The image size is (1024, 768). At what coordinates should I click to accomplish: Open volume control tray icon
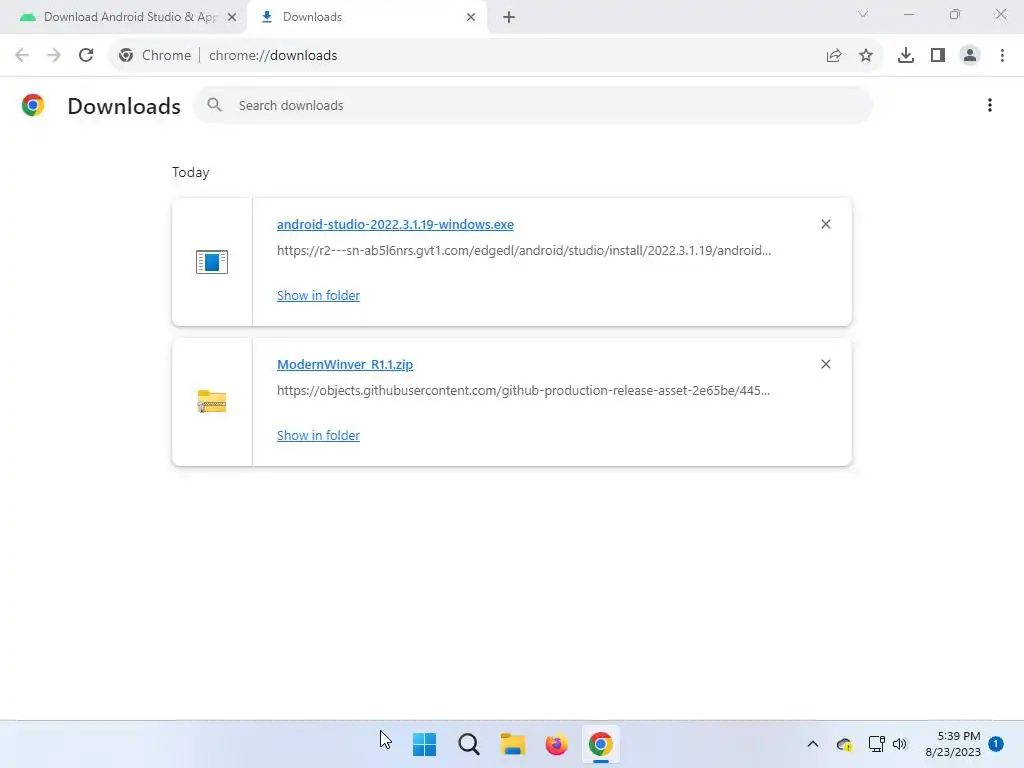(900, 744)
